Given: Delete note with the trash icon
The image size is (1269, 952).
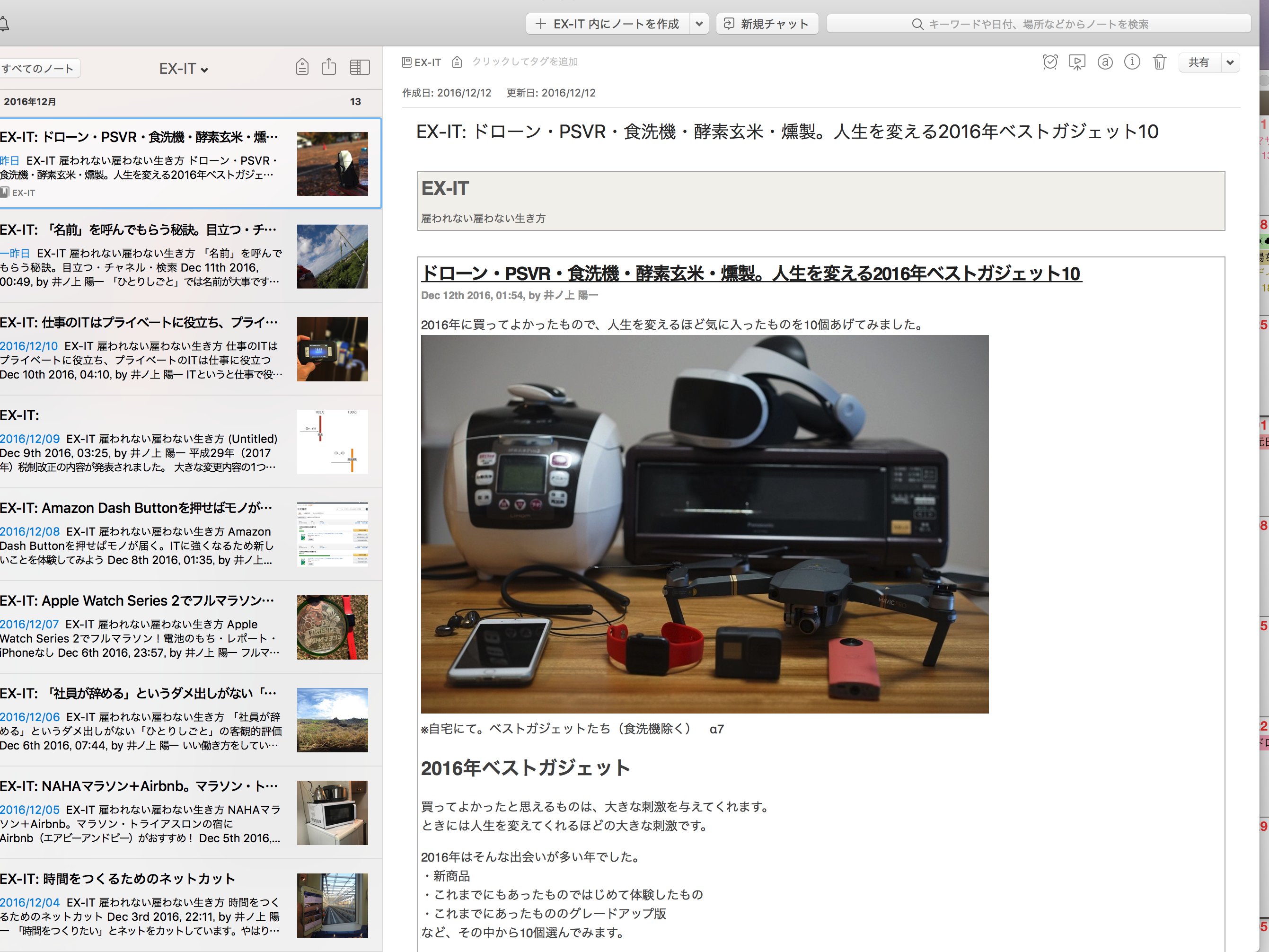Looking at the screenshot, I should [x=1159, y=62].
